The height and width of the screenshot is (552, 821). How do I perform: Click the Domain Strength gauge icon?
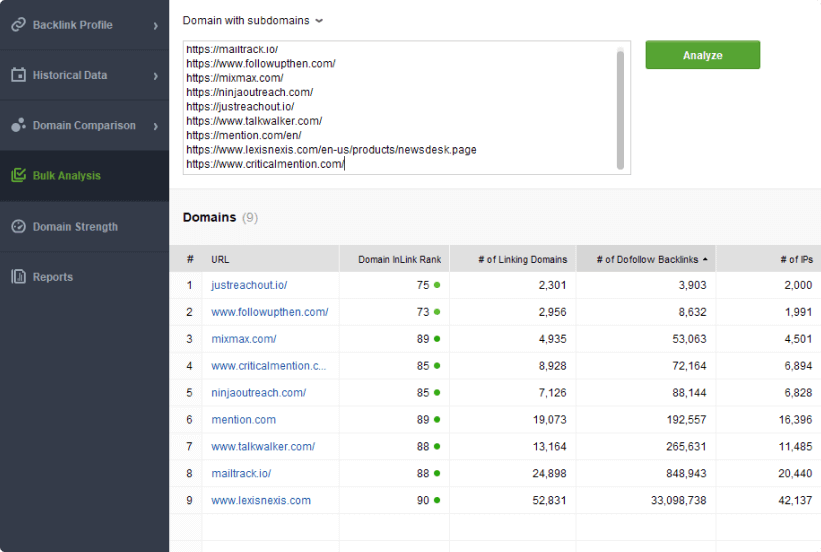[19, 226]
